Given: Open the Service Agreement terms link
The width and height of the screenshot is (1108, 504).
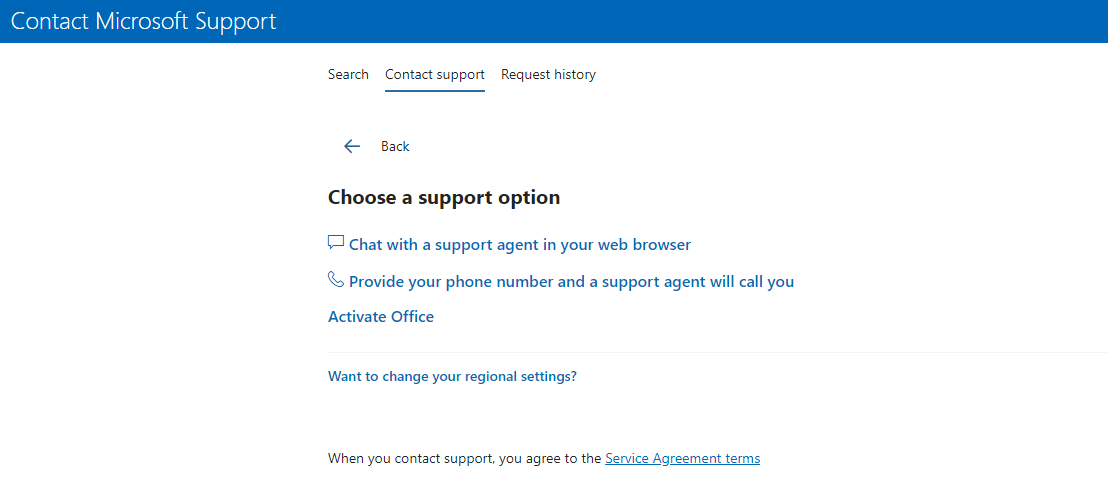Looking at the screenshot, I should 683,459.
